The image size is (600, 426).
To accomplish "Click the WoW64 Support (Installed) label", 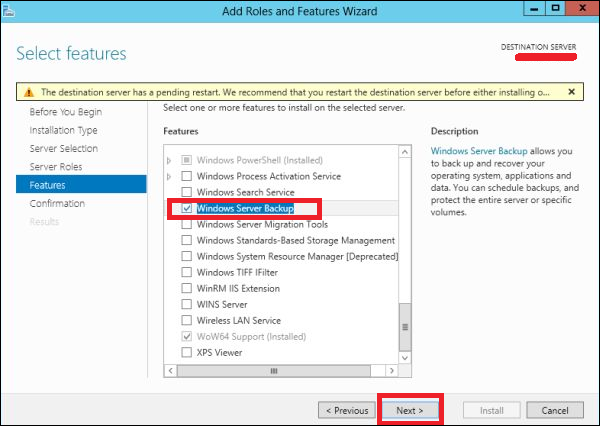I will pos(251,337).
